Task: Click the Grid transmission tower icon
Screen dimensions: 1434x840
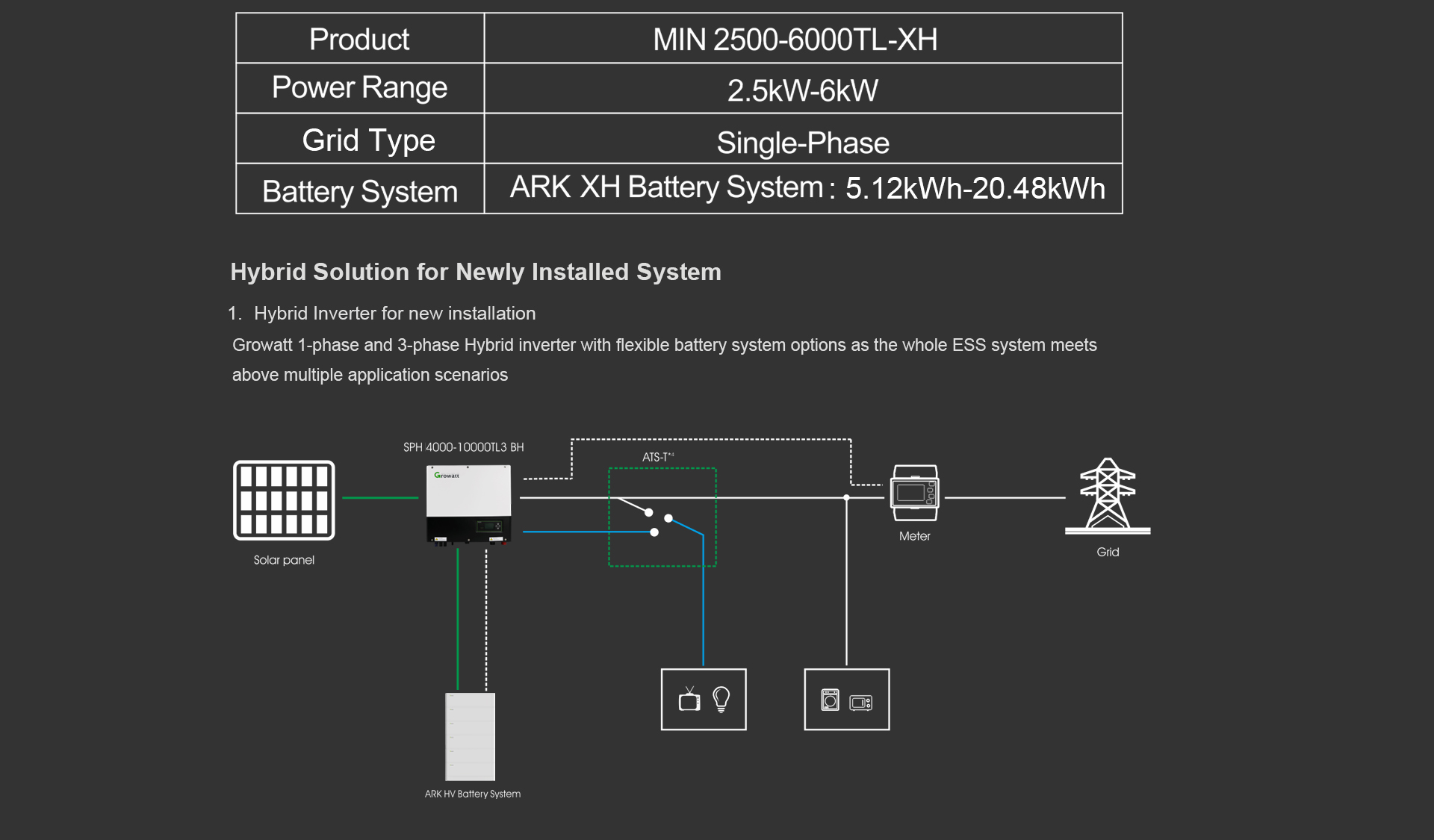Action: coord(1108,496)
